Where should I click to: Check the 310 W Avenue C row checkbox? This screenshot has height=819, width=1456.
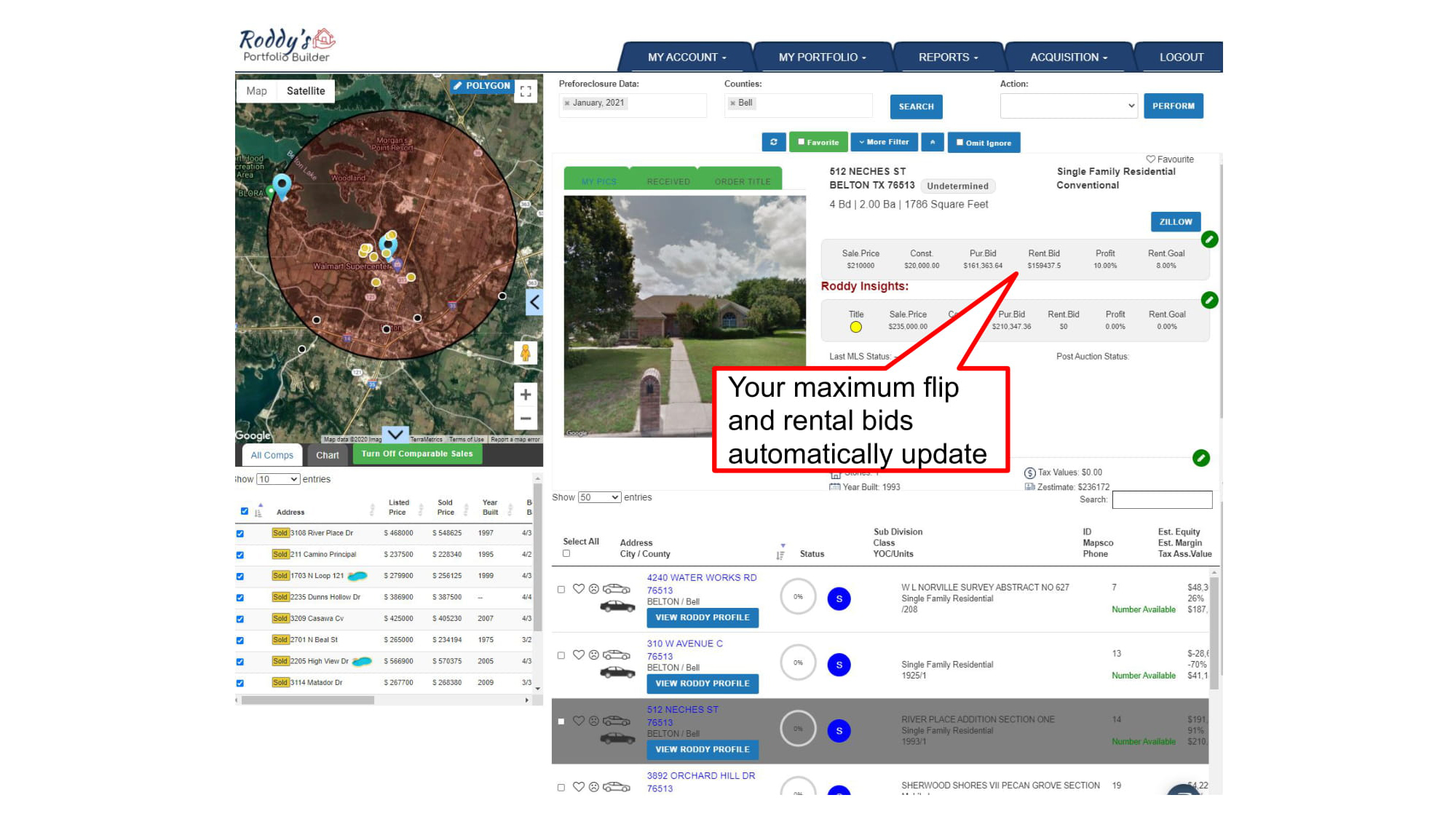click(x=561, y=655)
